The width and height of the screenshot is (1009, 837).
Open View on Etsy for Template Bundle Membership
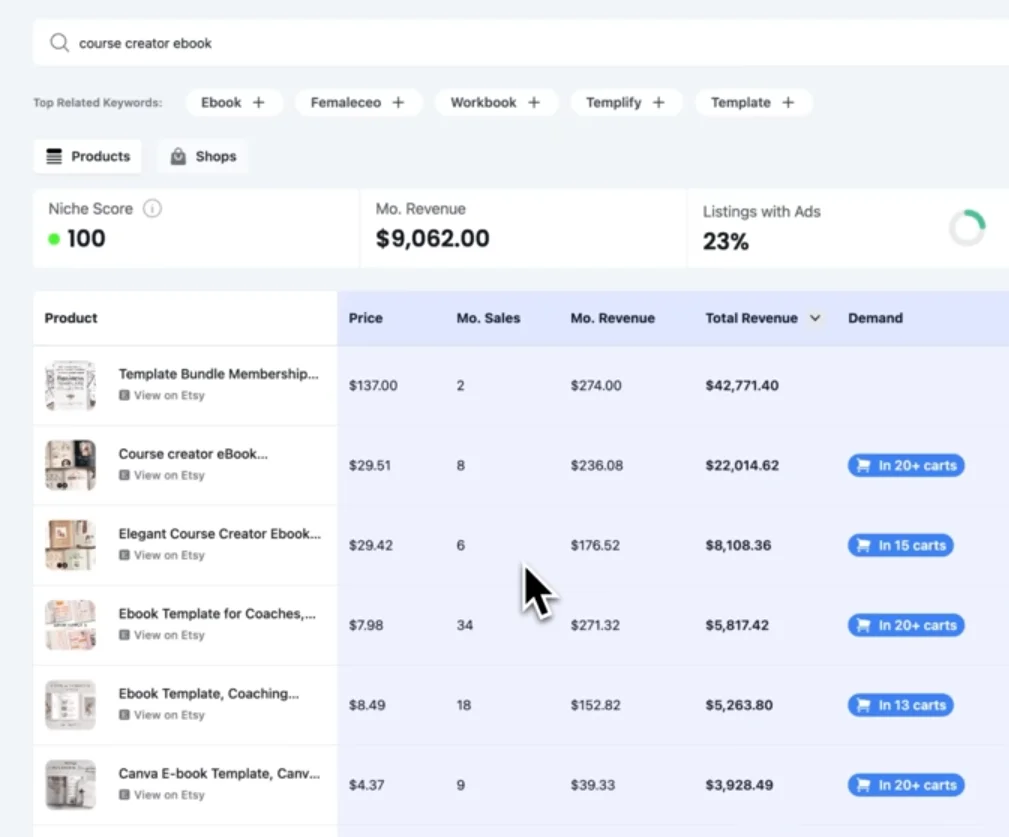tap(168, 395)
